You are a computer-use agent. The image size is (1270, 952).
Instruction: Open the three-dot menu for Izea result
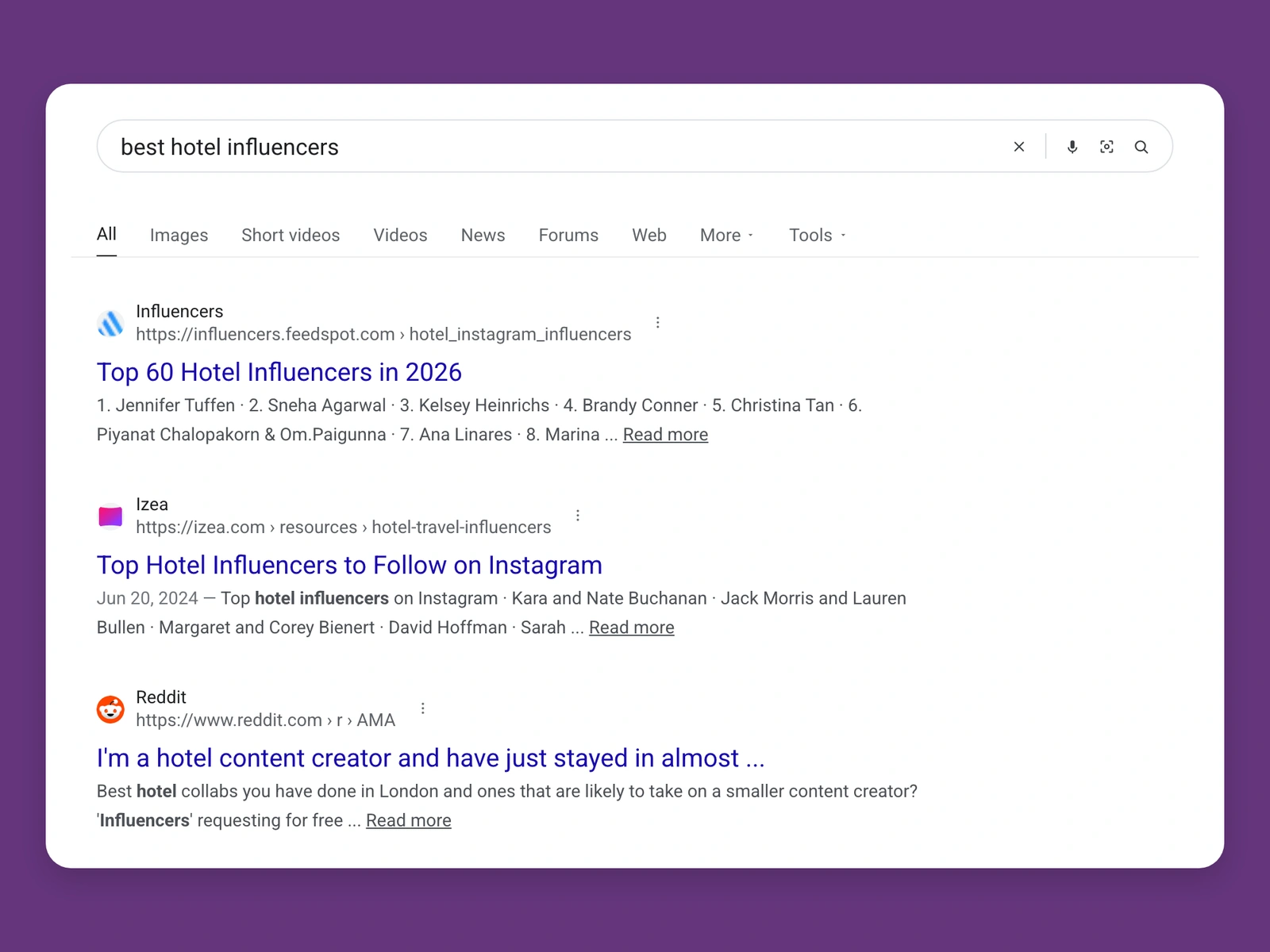click(578, 515)
